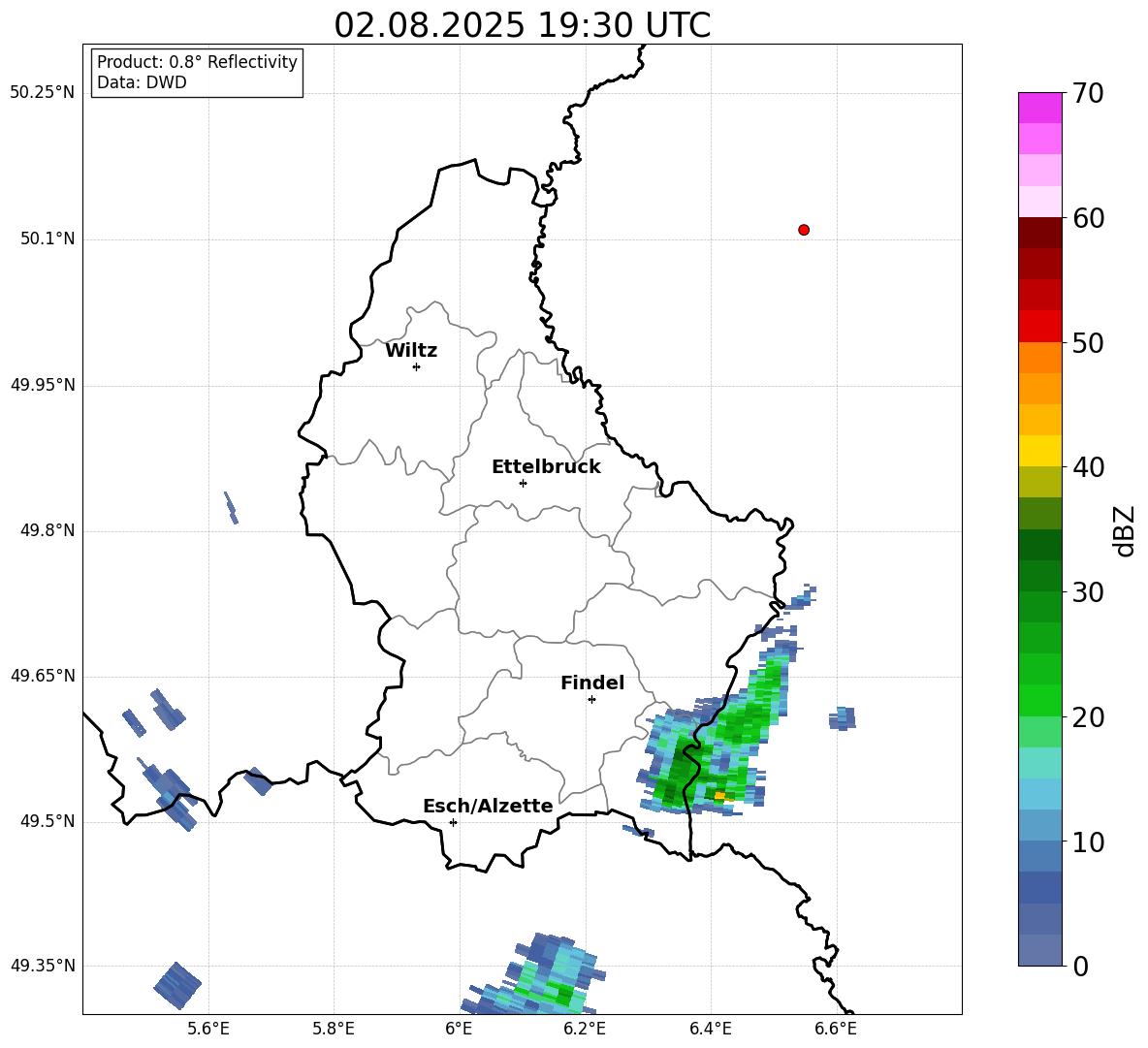The height and width of the screenshot is (1048, 1148).
Task: Click the Esch/Alzette location cross marker
Action: tap(453, 822)
